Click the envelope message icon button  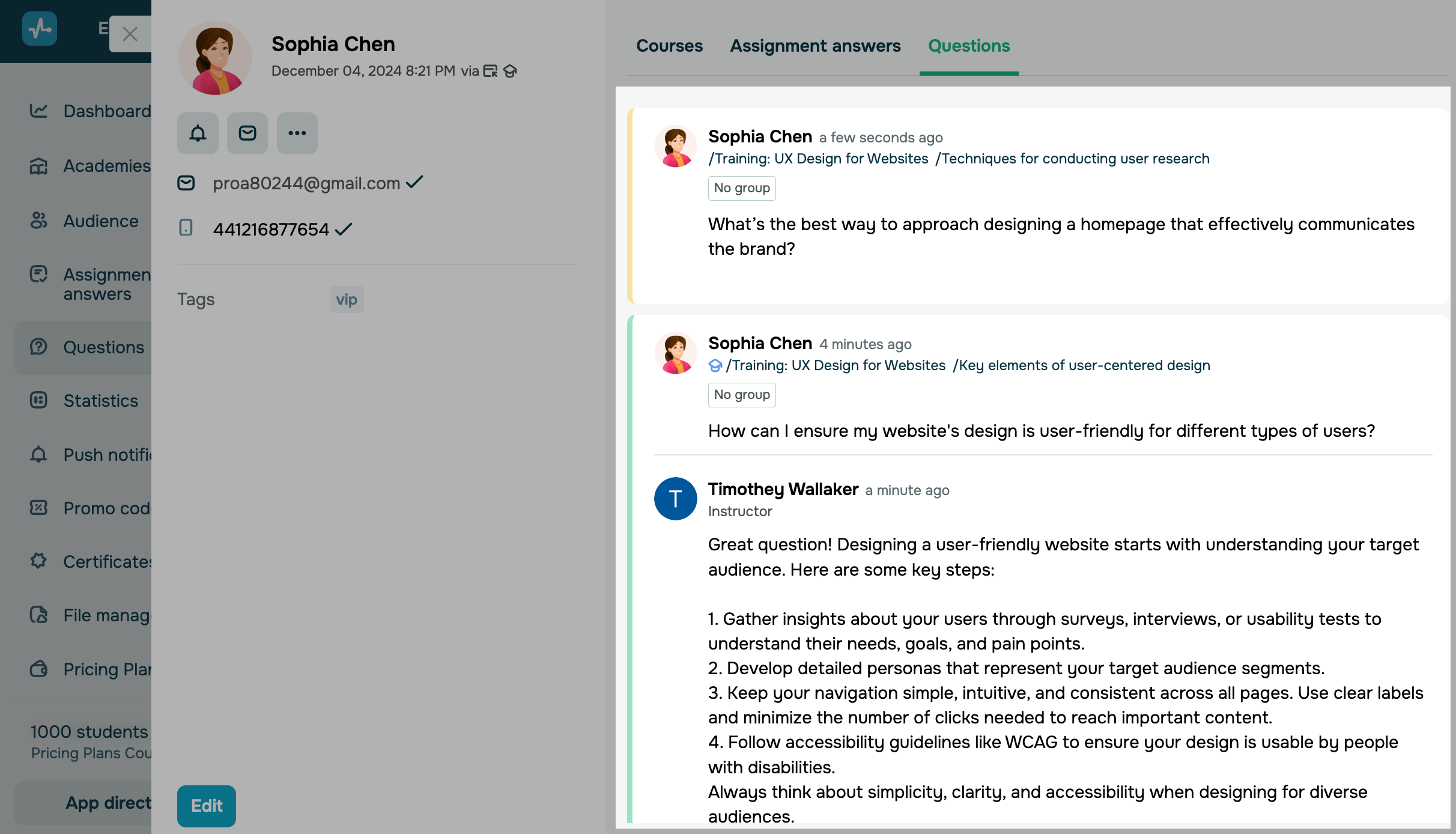point(247,133)
